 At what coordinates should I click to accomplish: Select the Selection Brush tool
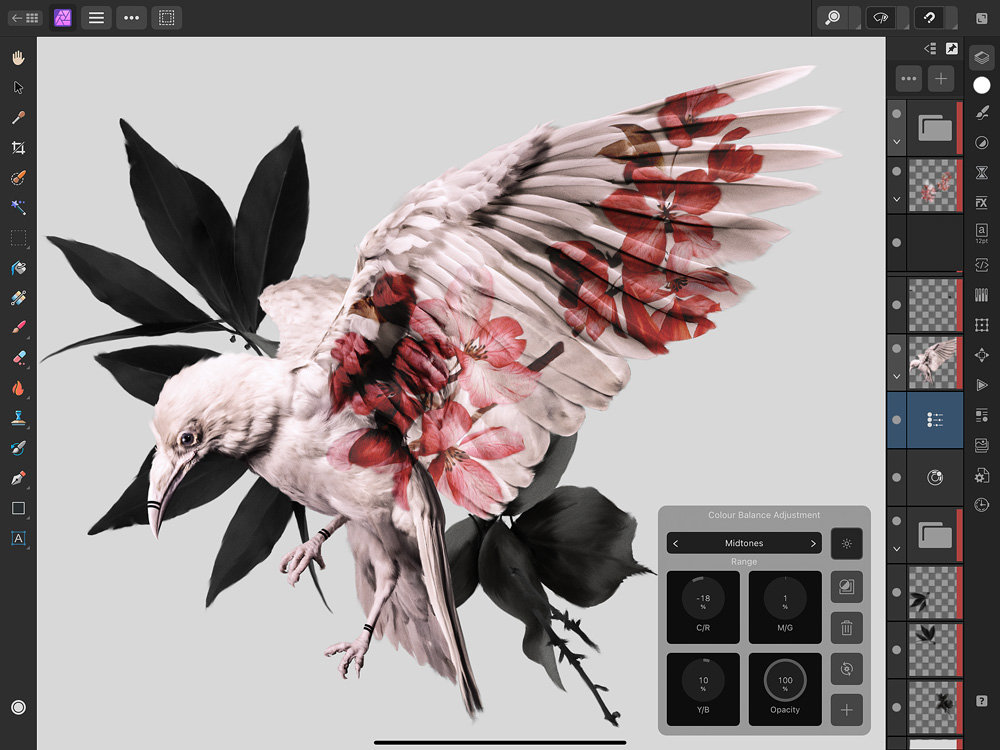click(x=18, y=177)
